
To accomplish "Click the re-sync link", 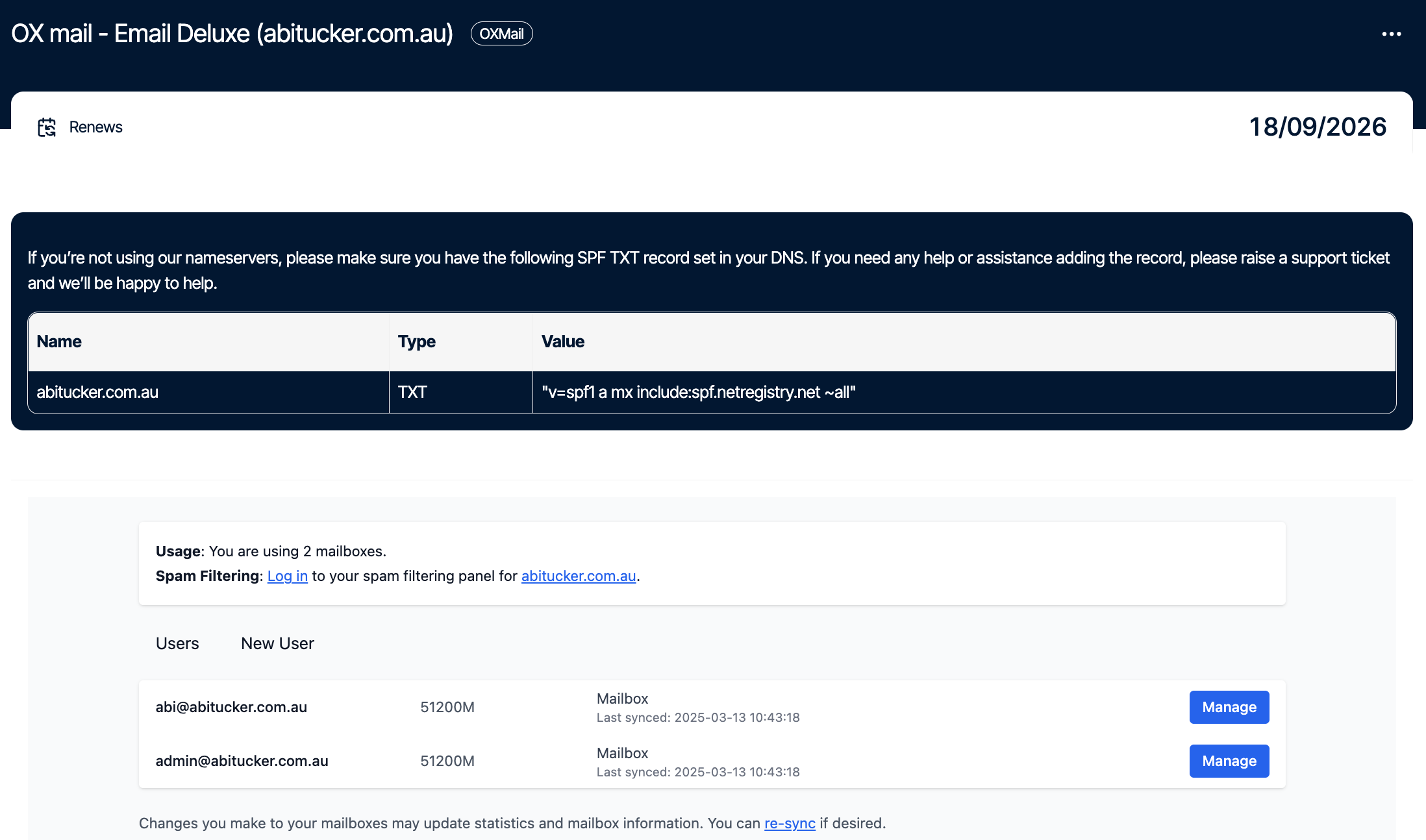I will click(x=789, y=823).
